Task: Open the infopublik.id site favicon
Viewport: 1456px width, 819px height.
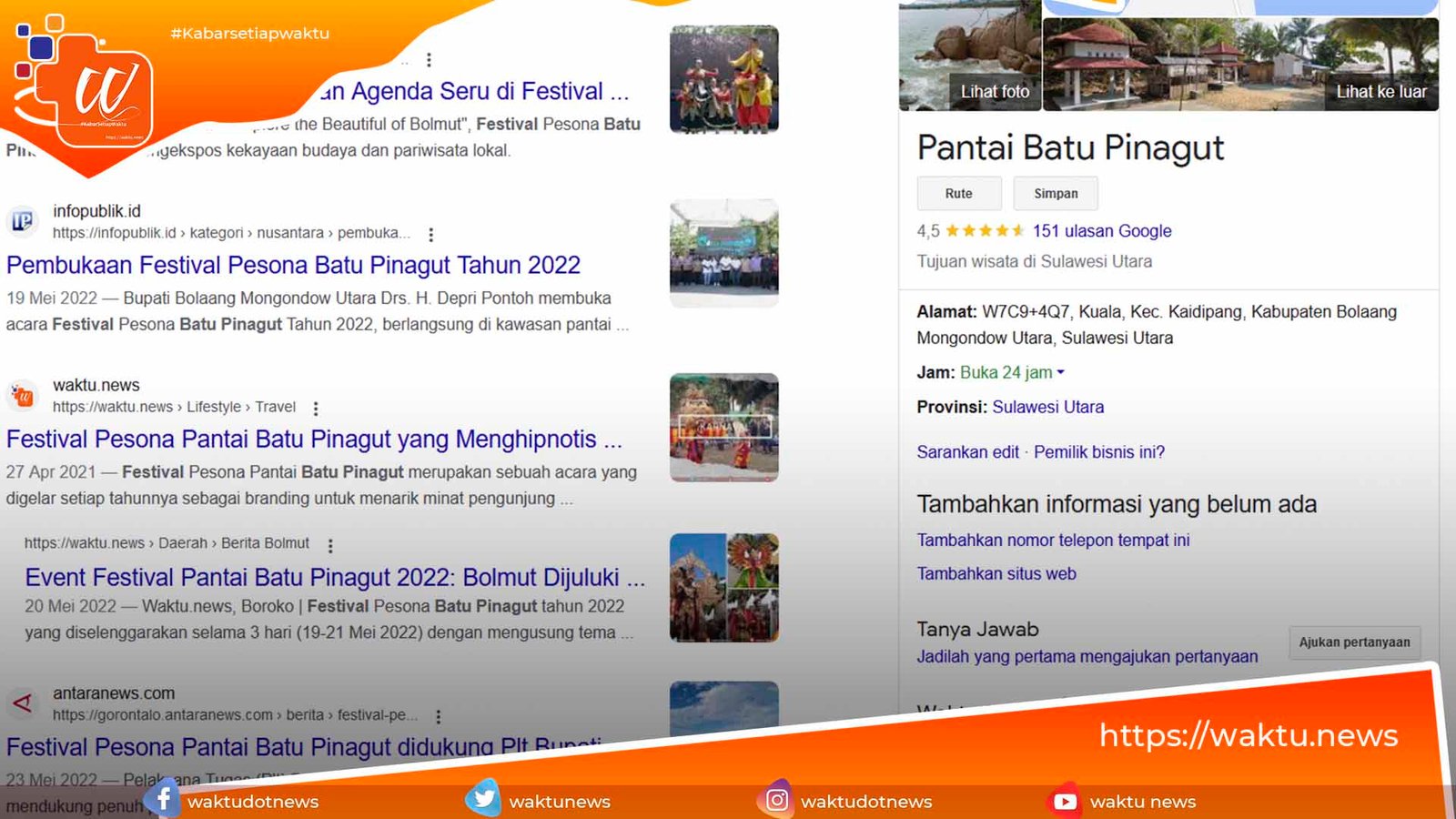Action: [x=22, y=221]
